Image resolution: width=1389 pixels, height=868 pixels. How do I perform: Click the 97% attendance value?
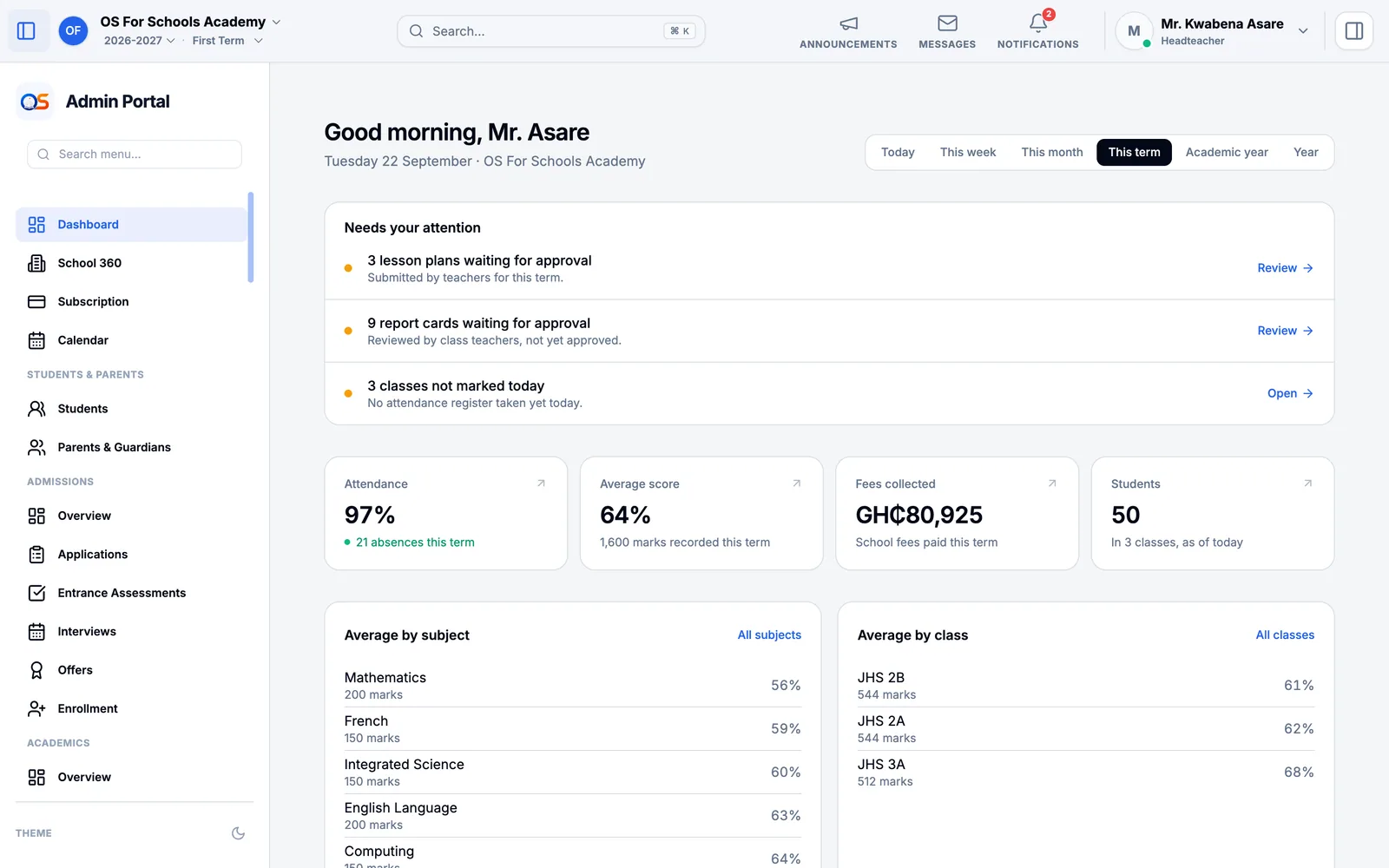click(370, 516)
